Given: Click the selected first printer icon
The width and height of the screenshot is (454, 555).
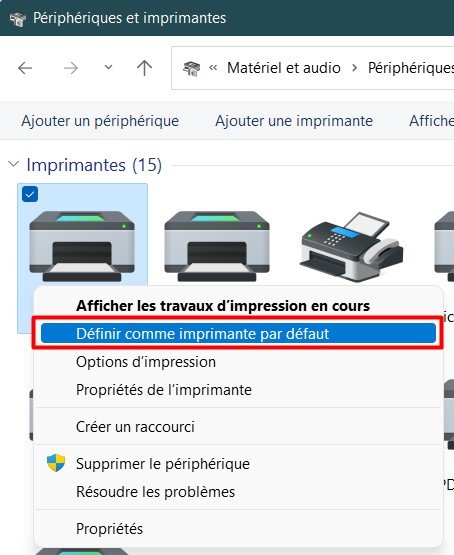Looking at the screenshot, I should [82, 246].
